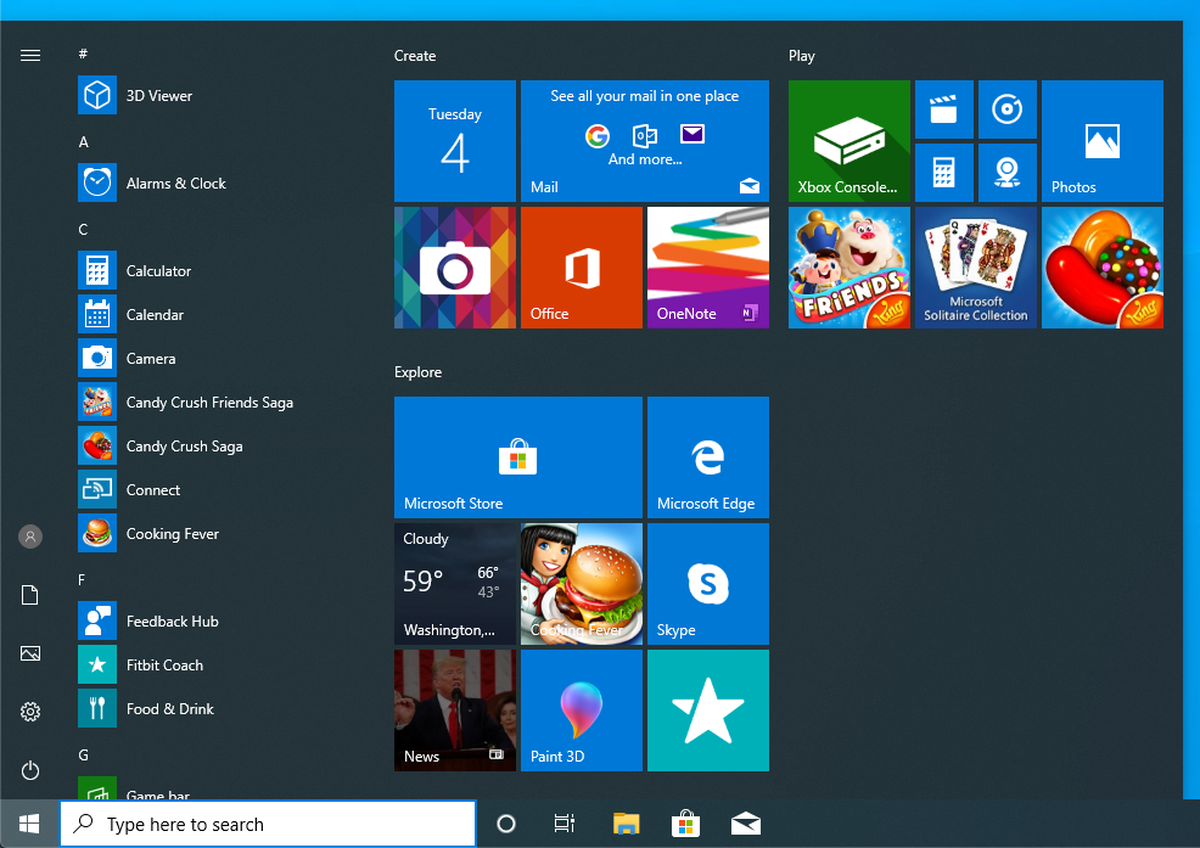This screenshot has height=848, width=1200.
Task: Open File Explorer from the taskbar
Action: [x=626, y=823]
